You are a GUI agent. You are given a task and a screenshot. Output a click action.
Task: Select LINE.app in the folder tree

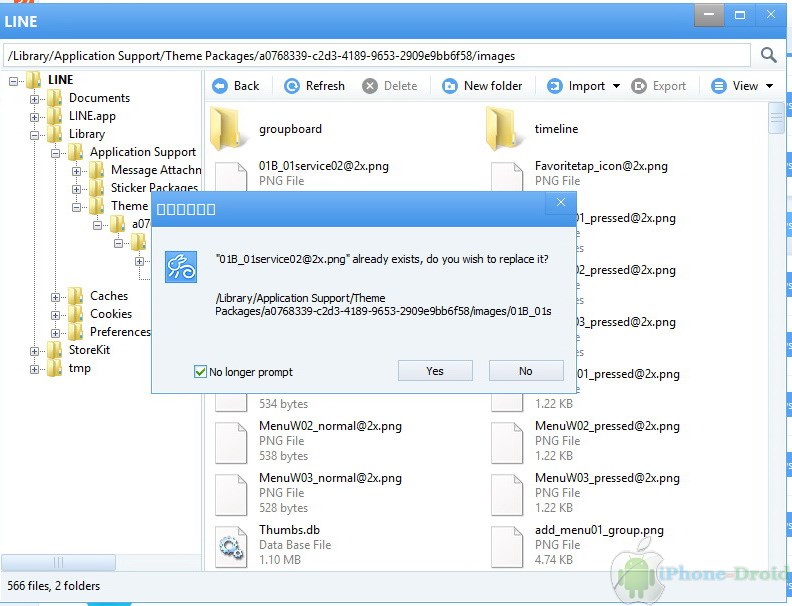tap(92, 116)
